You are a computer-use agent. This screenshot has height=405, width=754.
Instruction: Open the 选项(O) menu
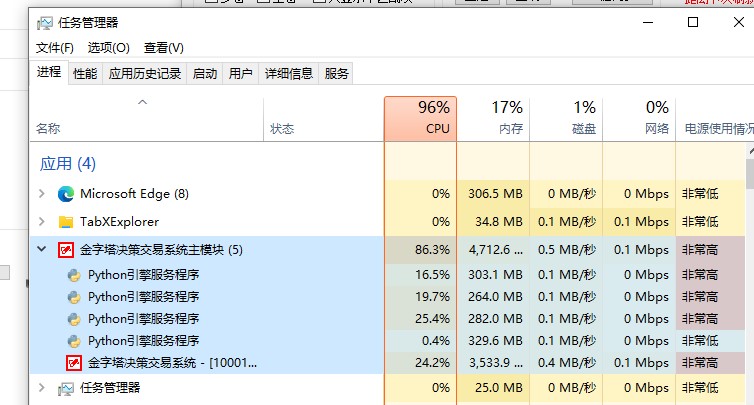coord(109,48)
